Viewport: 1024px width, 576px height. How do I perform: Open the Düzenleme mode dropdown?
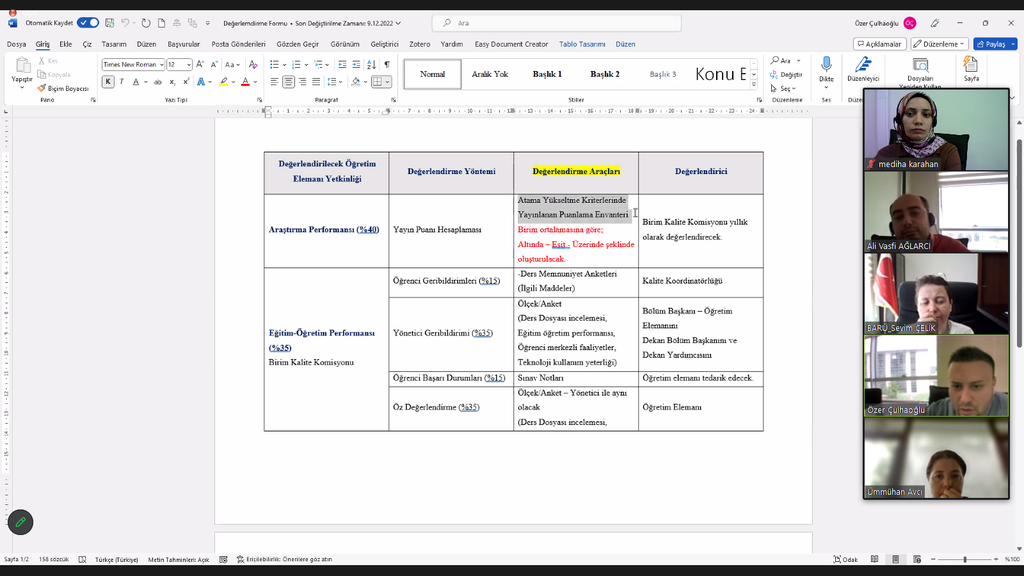(942, 44)
